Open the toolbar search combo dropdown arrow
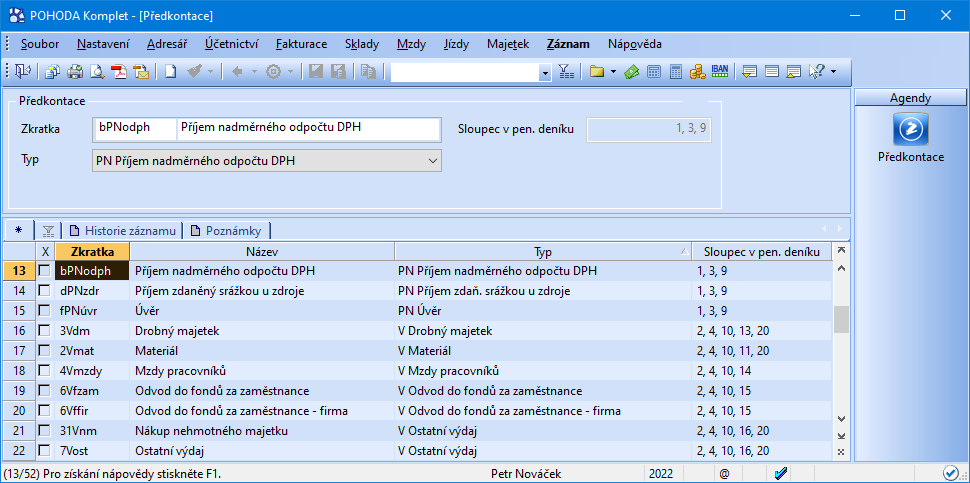 click(545, 73)
